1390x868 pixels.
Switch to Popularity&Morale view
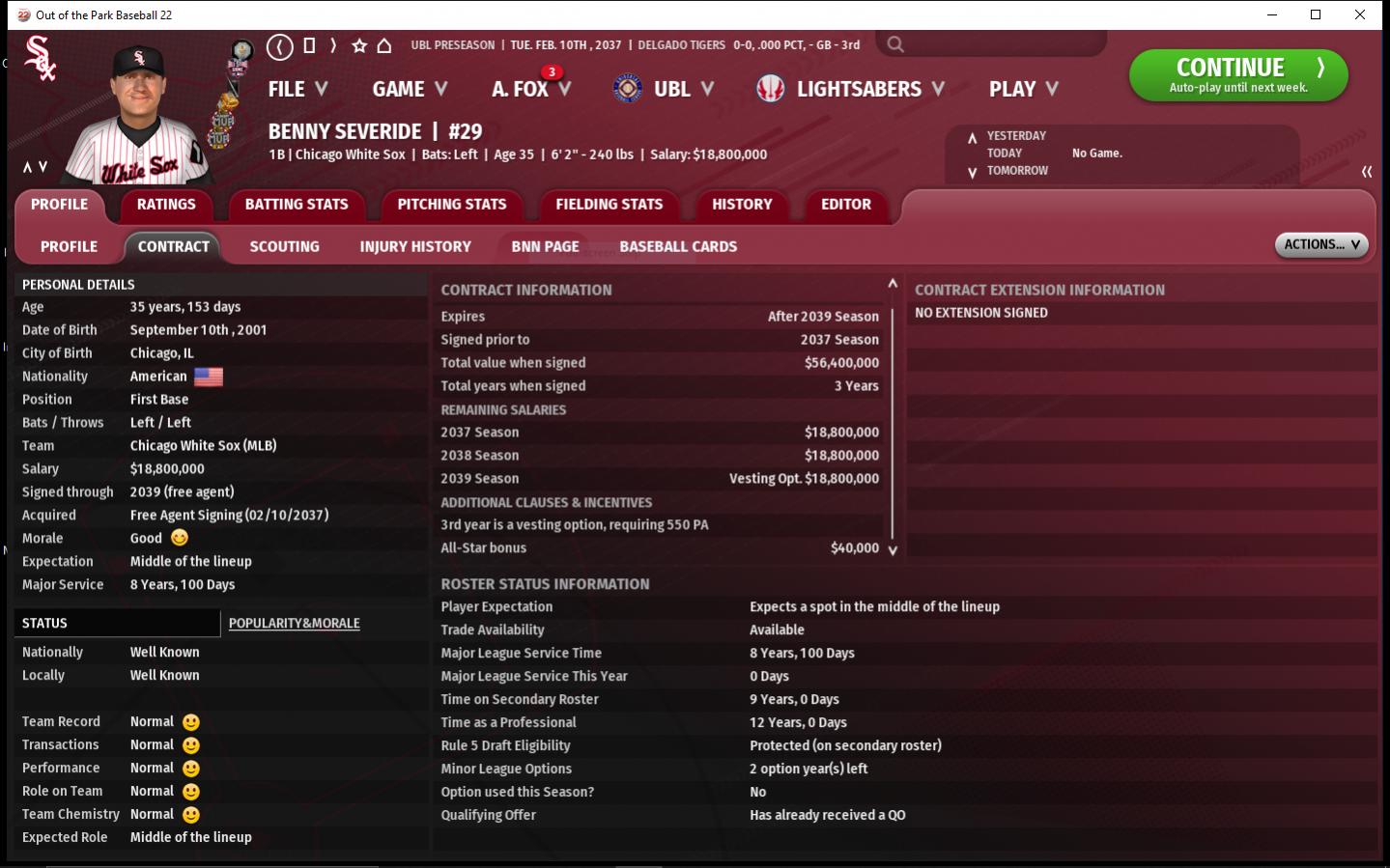[x=295, y=624]
